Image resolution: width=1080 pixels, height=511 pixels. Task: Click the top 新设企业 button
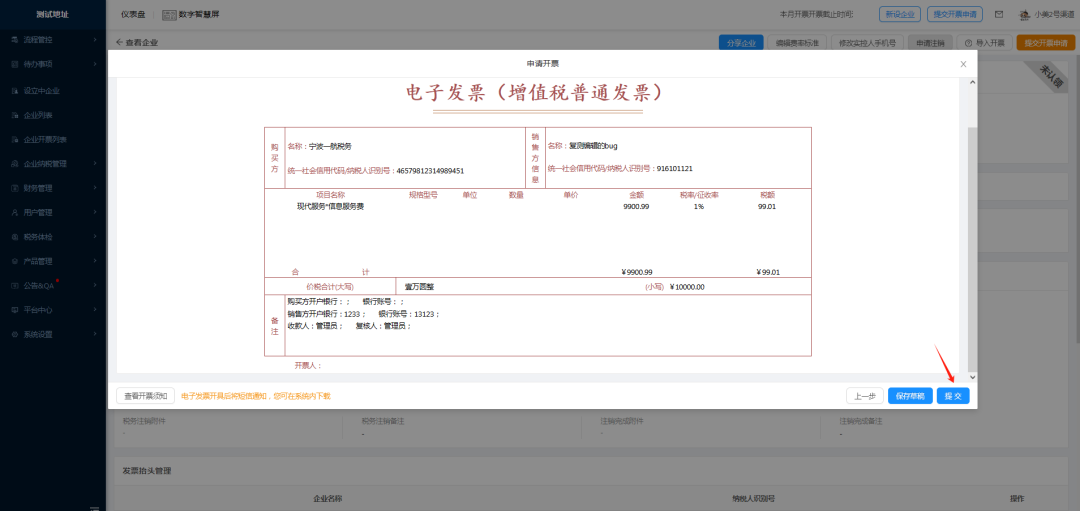pyautogui.click(x=898, y=15)
